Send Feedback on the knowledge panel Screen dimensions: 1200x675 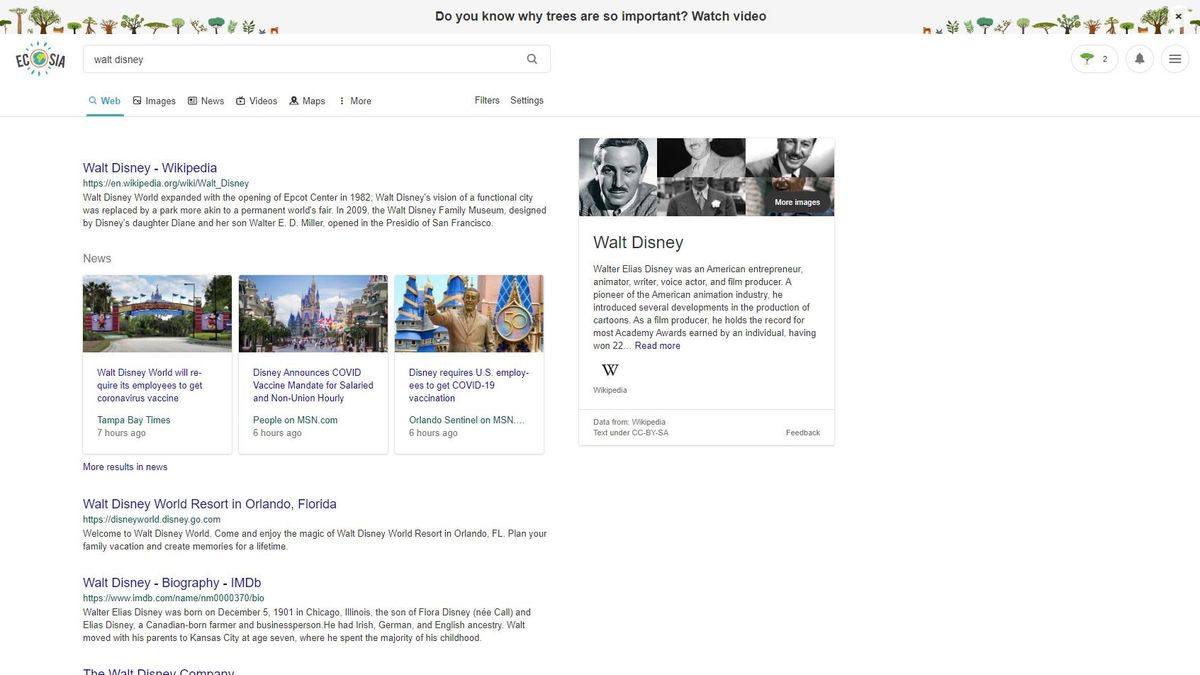(x=802, y=432)
